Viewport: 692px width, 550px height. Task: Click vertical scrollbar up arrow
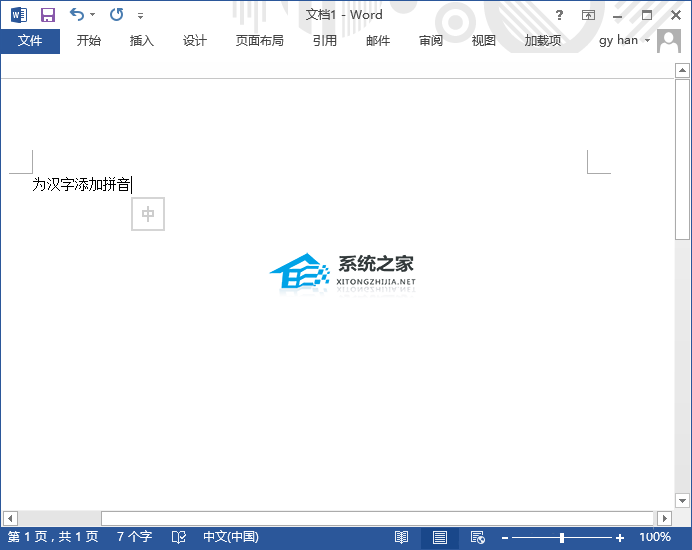682,70
